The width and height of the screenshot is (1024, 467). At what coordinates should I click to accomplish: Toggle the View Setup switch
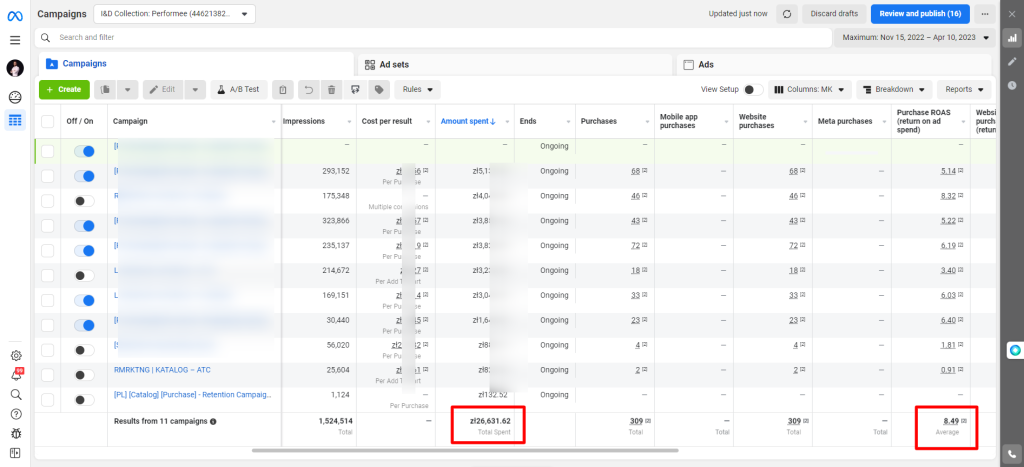753,89
